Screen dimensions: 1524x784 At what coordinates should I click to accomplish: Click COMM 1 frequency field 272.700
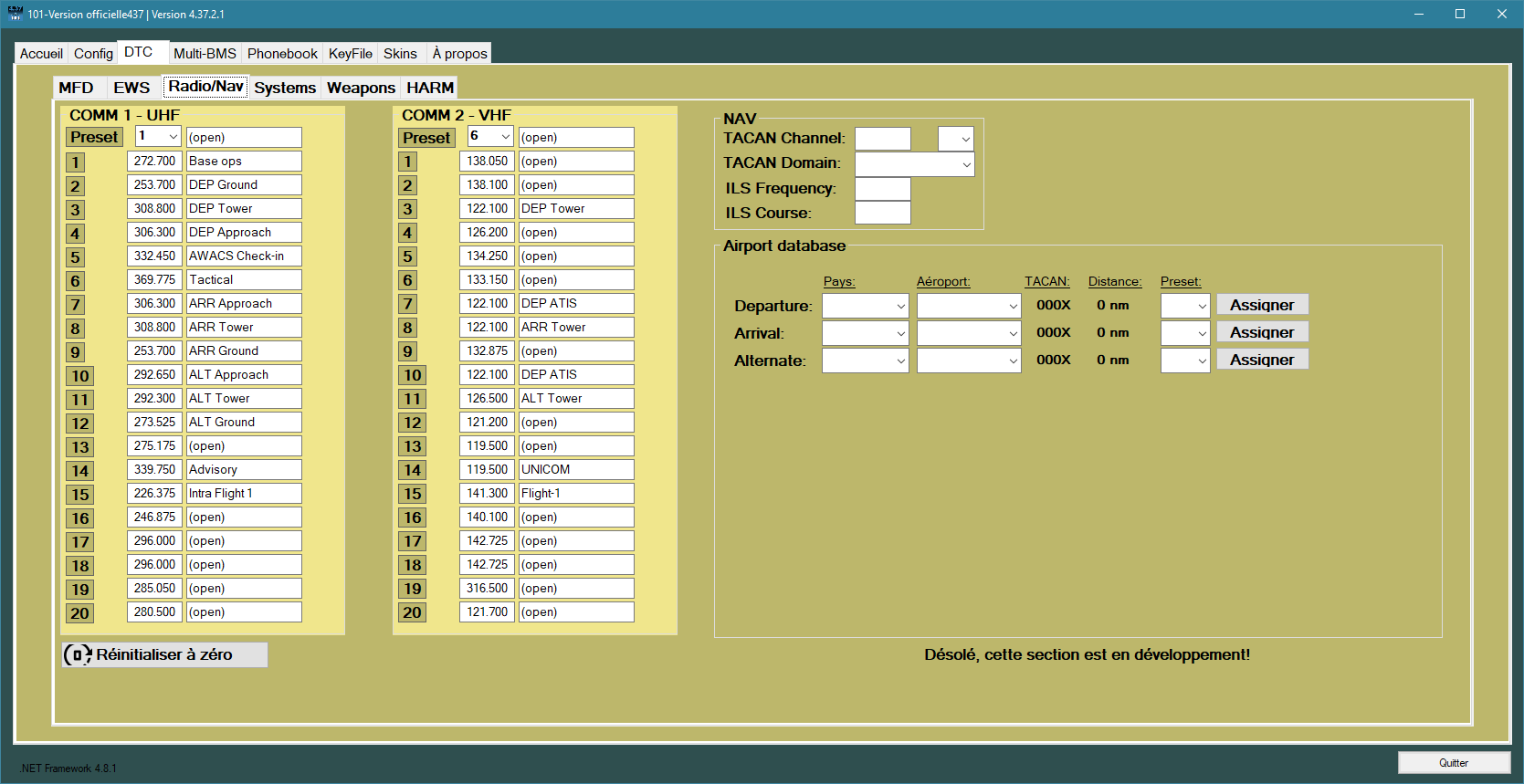point(154,162)
